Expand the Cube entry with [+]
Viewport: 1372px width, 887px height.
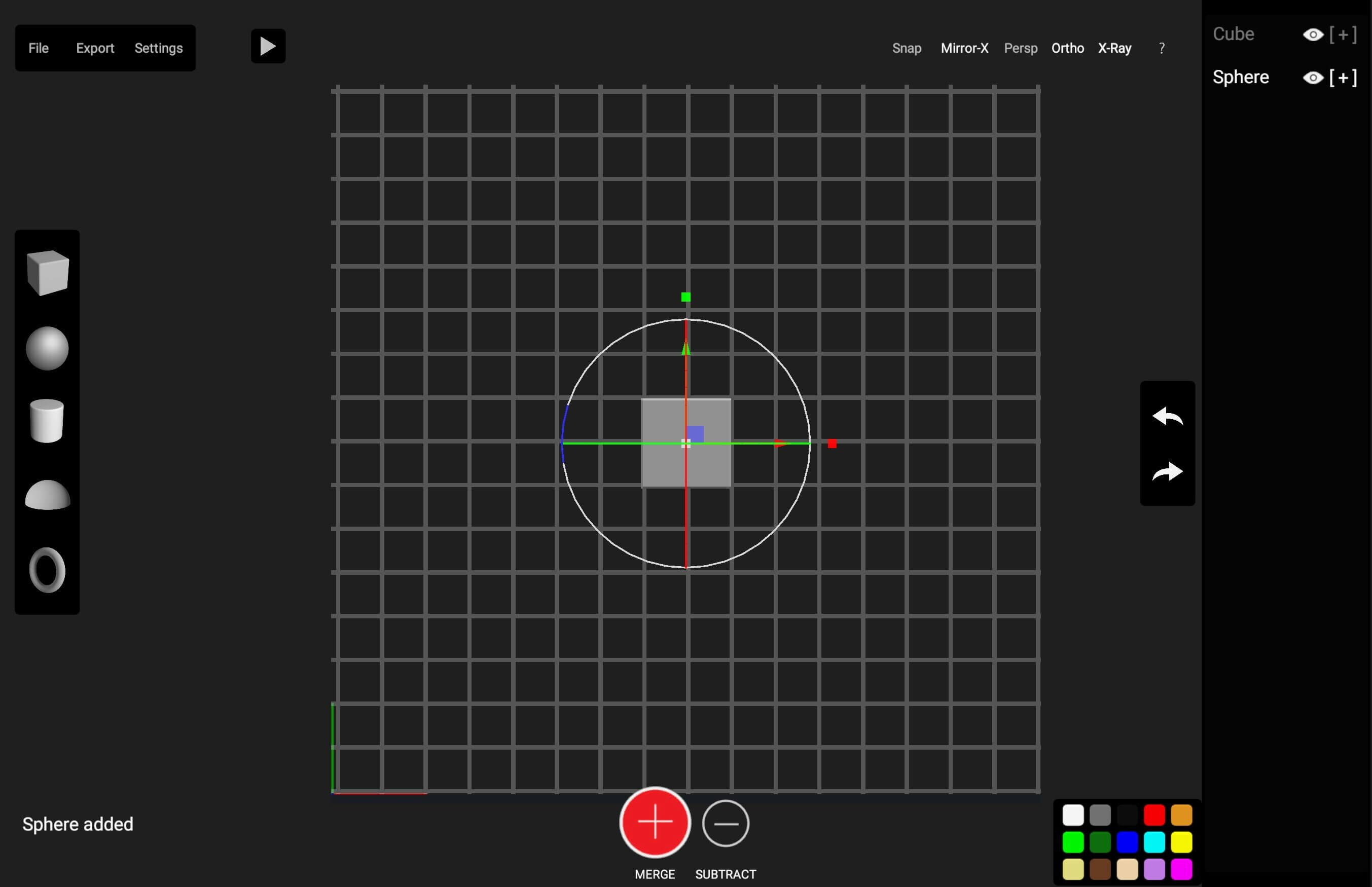(1343, 34)
